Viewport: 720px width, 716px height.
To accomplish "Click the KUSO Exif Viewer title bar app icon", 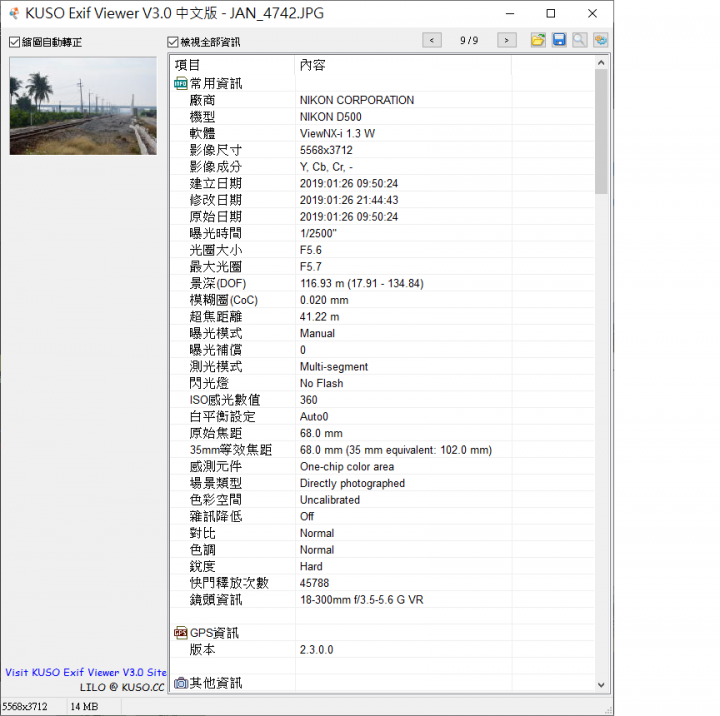I will [x=14, y=13].
